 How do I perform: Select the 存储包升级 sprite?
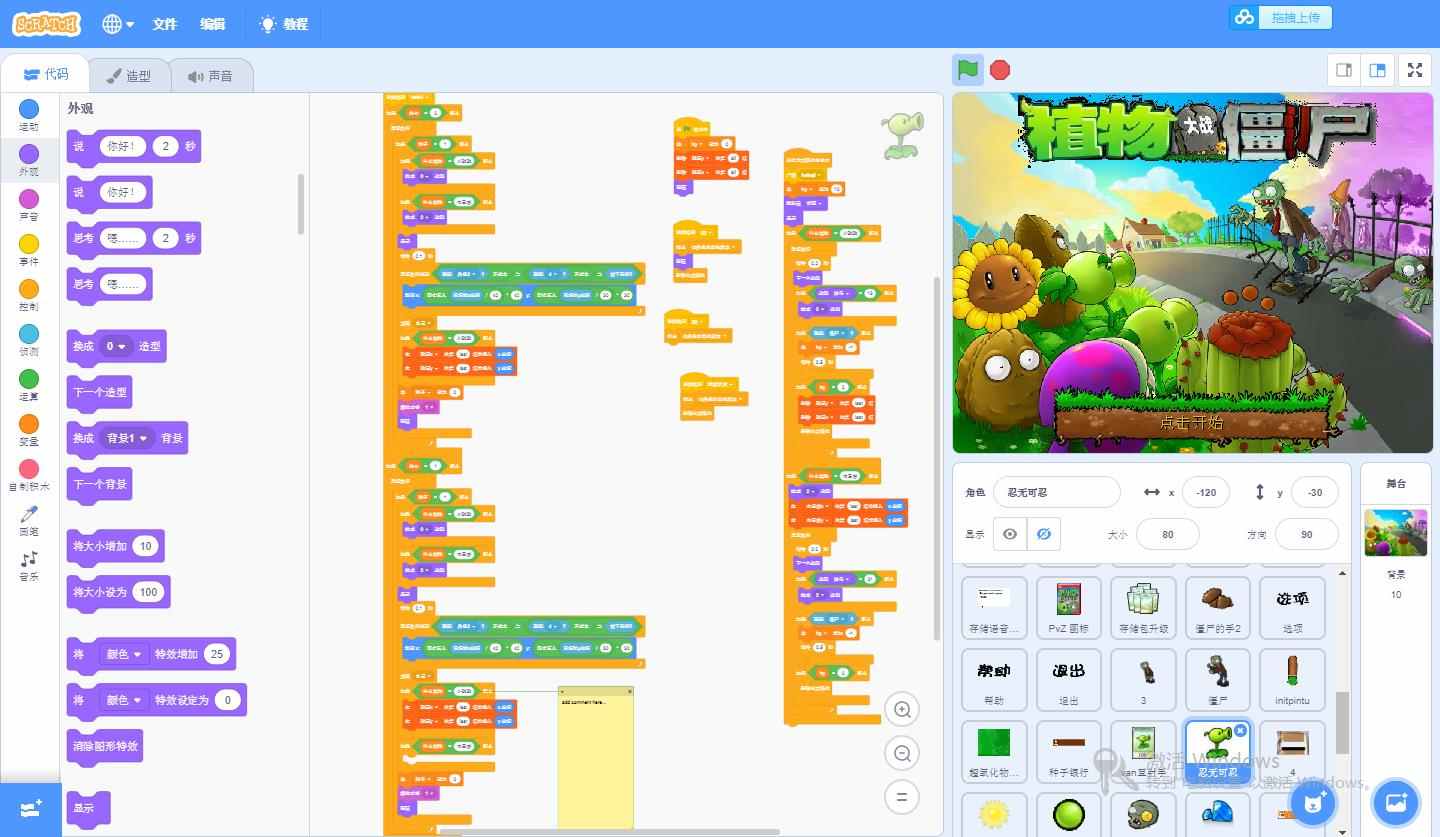point(1143,608)
